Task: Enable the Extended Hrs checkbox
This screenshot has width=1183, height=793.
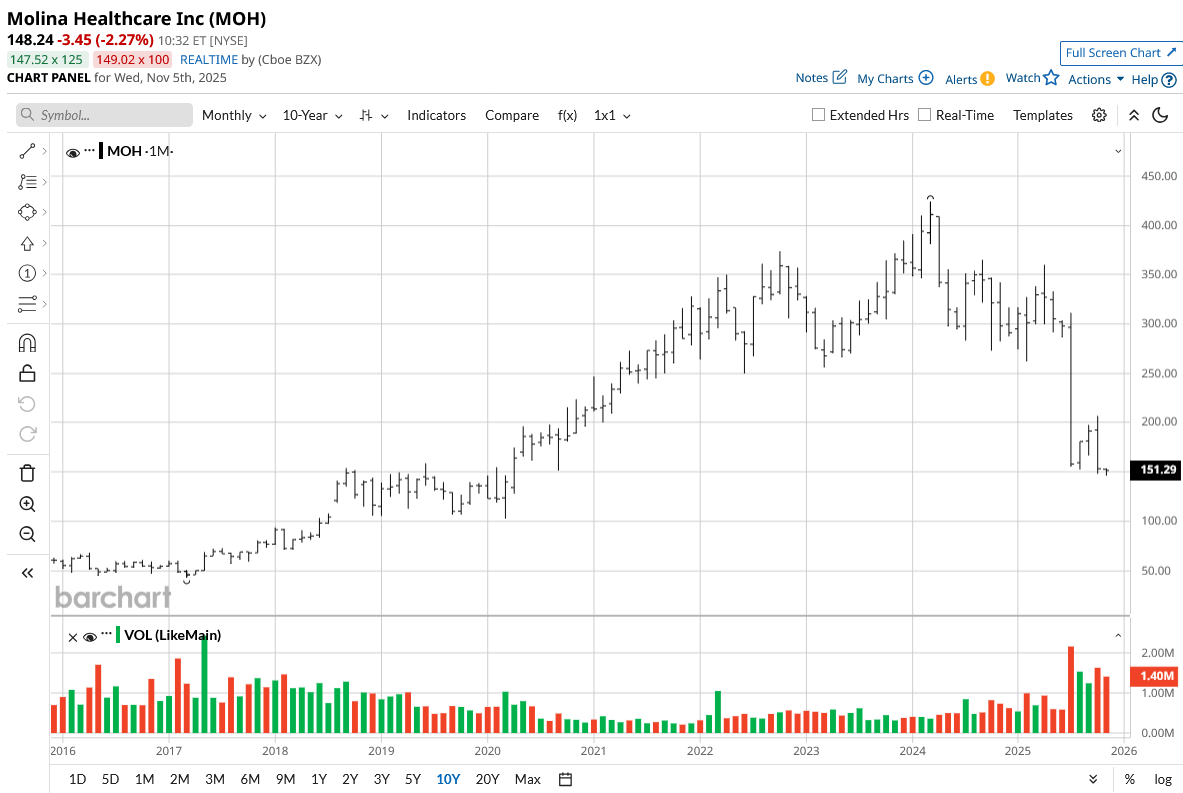Action: [819, 115]
